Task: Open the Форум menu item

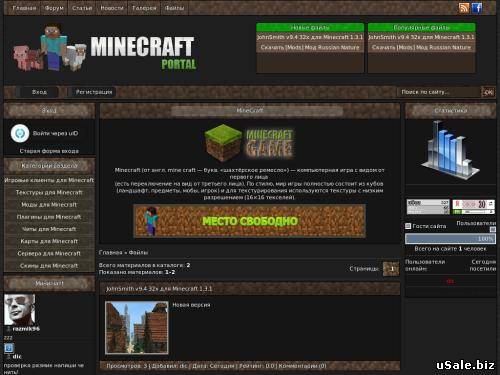Action: tap(54, 8)
